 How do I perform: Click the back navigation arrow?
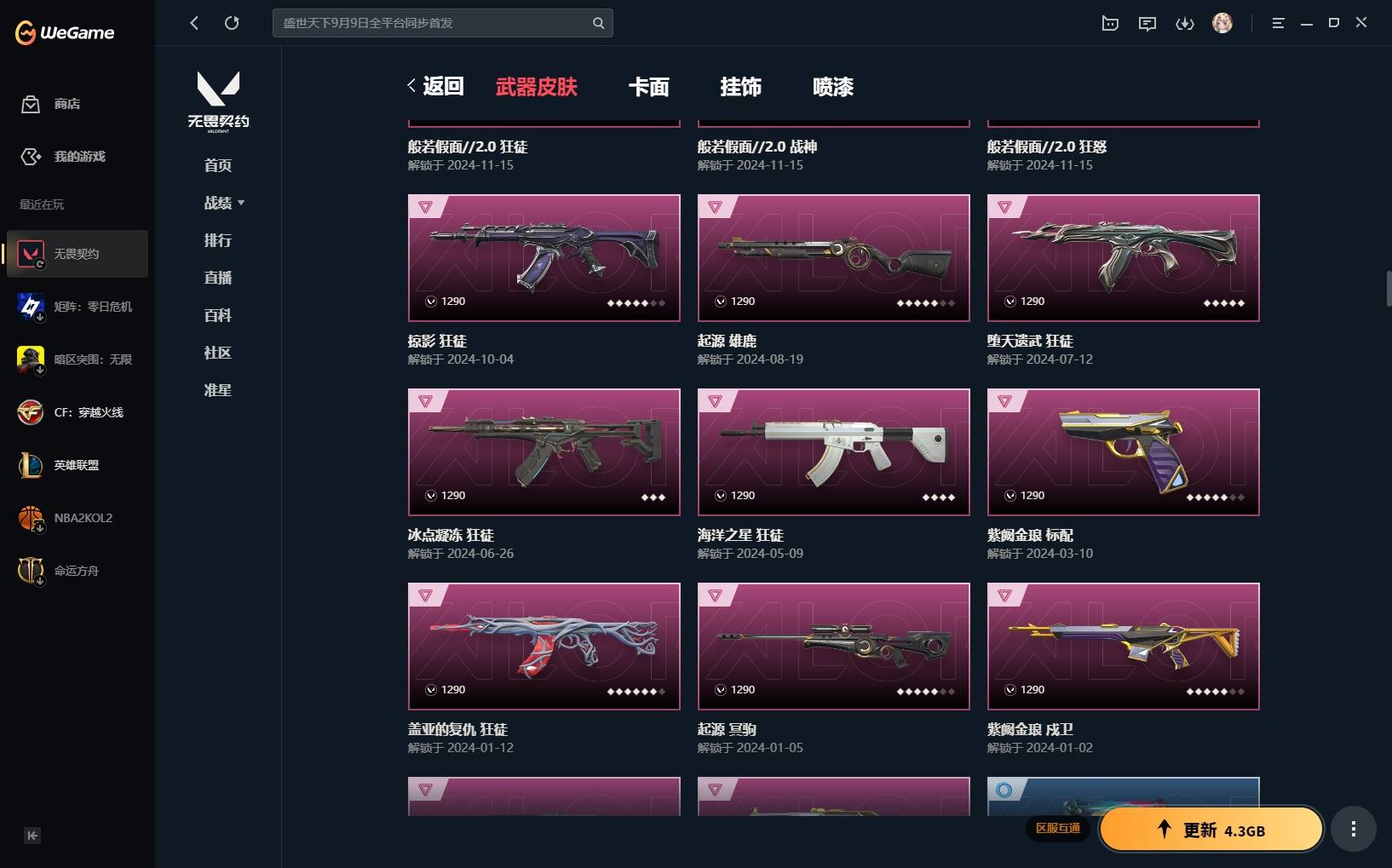194,23
